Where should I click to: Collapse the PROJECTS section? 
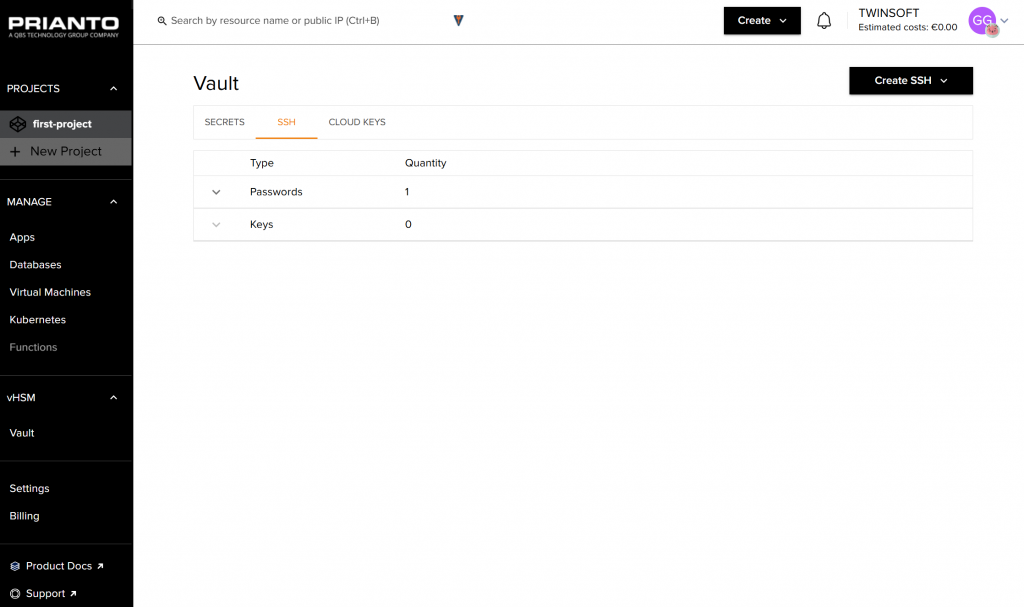114,89
